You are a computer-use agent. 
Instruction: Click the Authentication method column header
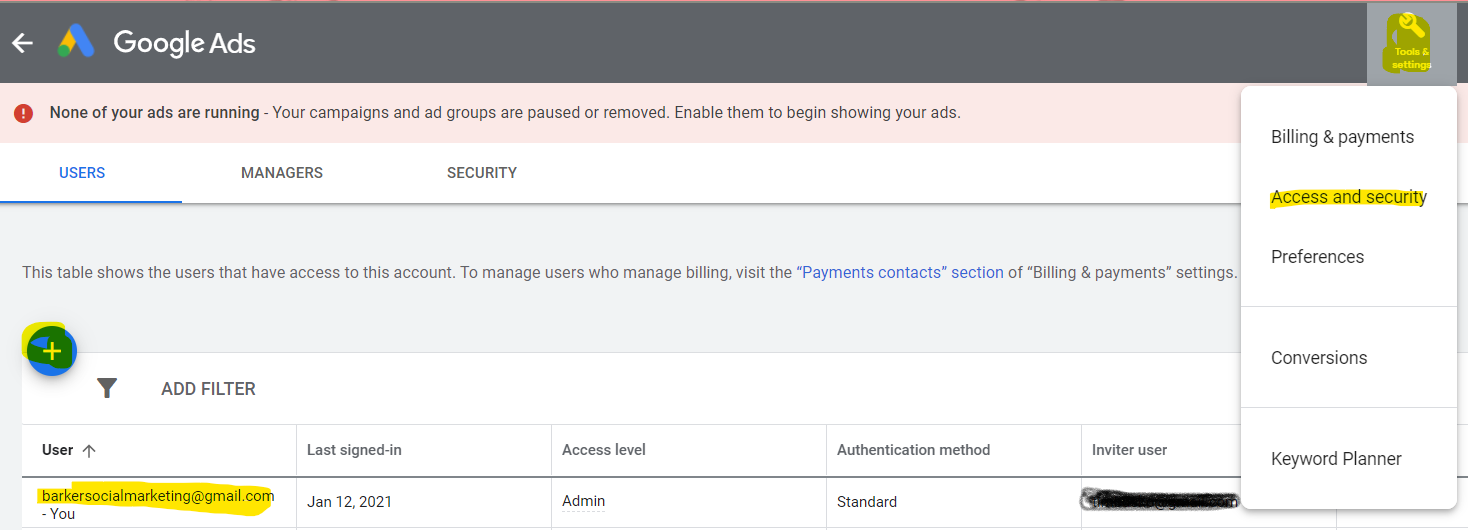point(914,450)
